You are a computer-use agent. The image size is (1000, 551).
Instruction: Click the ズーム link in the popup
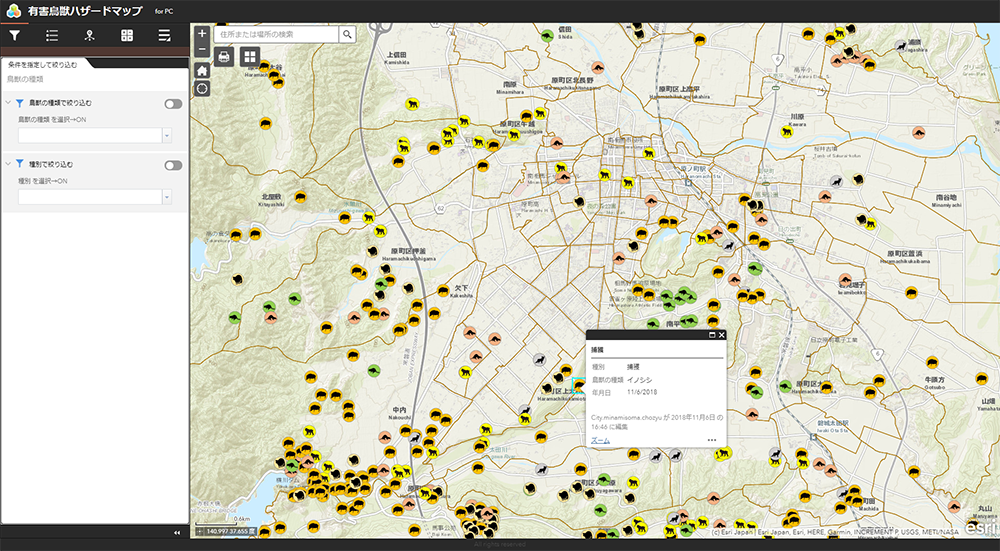600,439
